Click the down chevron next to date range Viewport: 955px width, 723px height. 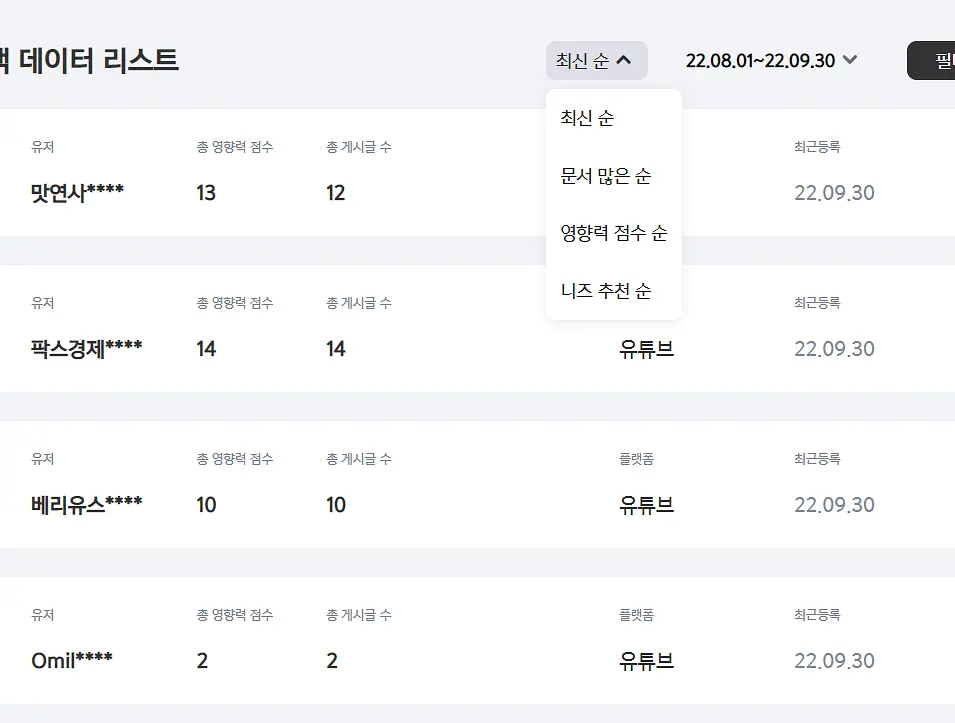(x=850, y=60)
